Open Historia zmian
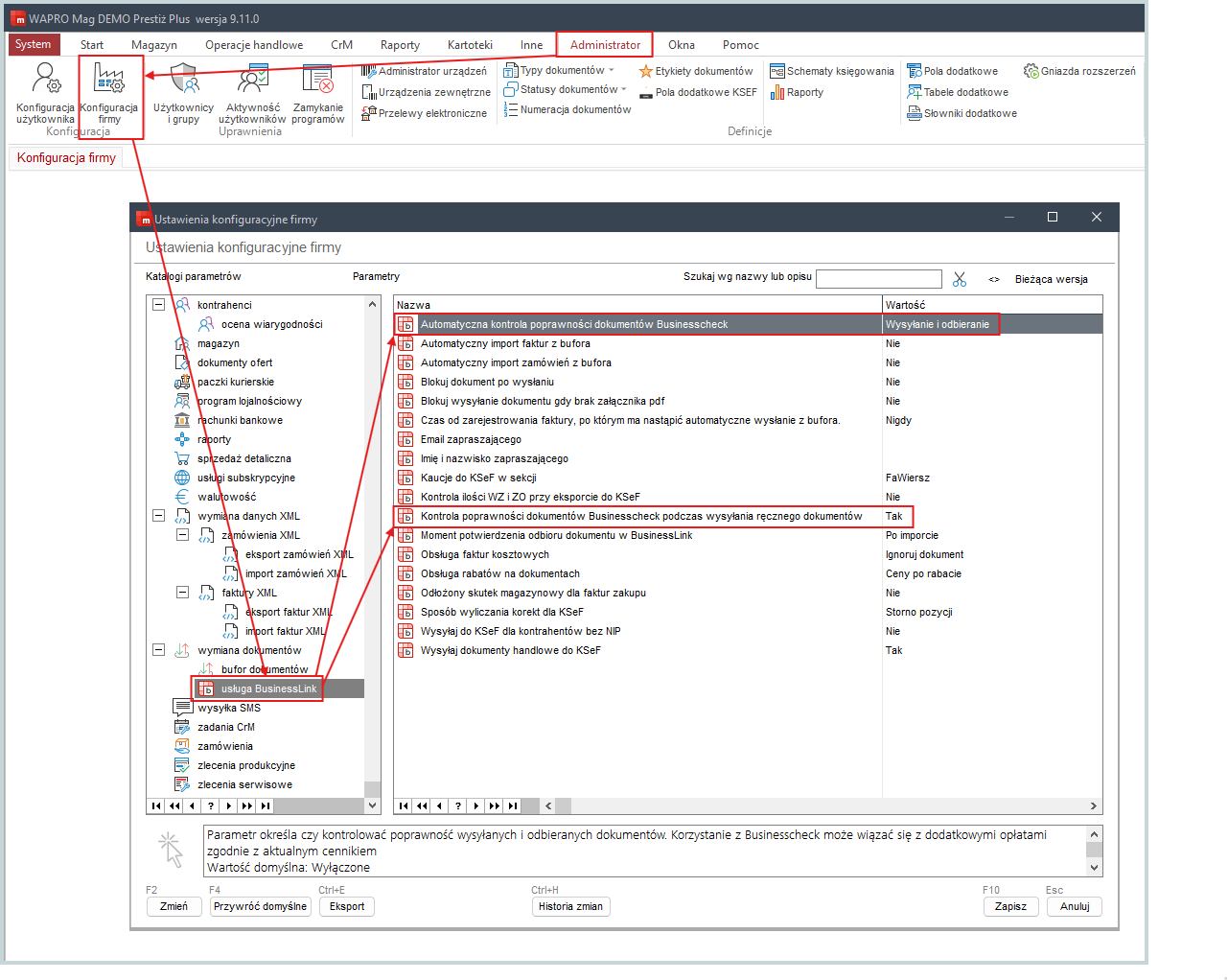This screenshot has height=980, width=1228. (x=570, y=906)
